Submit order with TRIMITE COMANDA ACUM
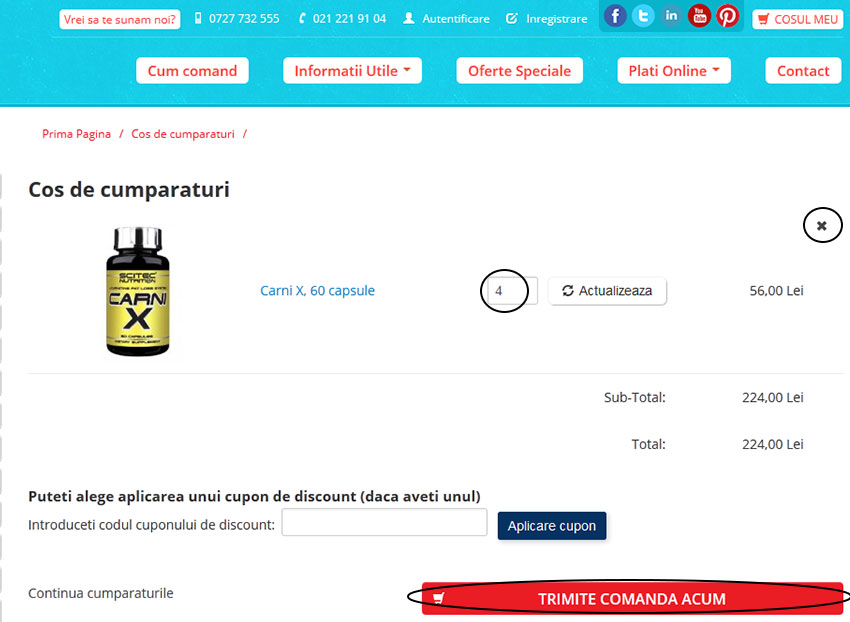The height and width of the screenshot is (622, 850). [632, 599]
